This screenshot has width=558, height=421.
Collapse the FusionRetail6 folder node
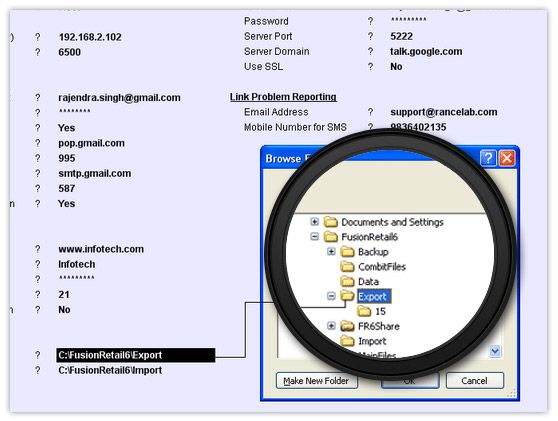[315, 236]
